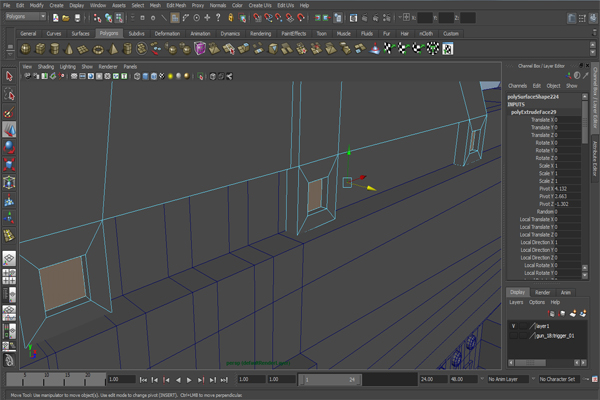Save the scene with disk icon
600x400 pixels.
pos(77,18)
